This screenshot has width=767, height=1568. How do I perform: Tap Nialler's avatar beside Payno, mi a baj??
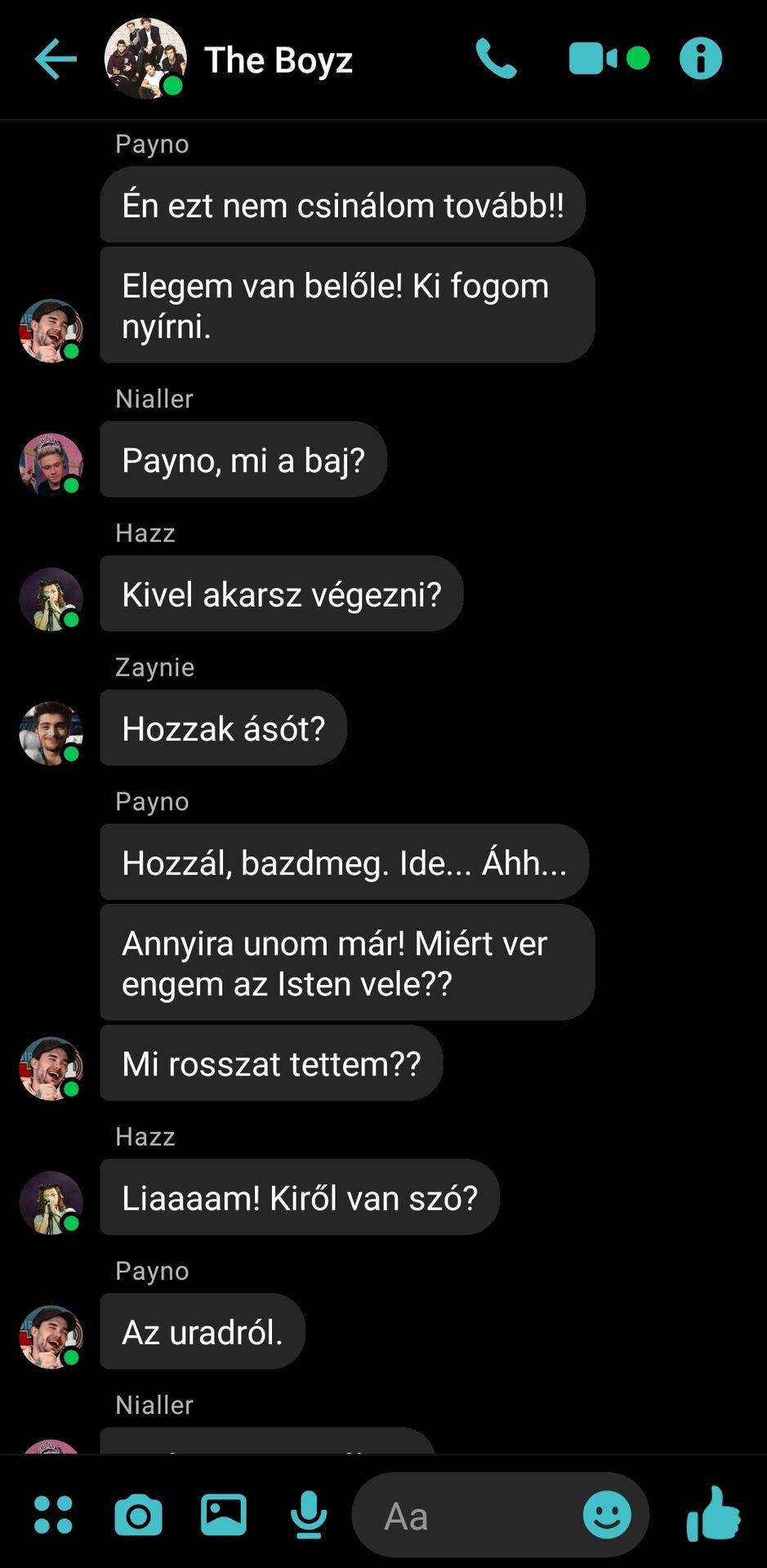pyautogui.click(x=51, y=465)
